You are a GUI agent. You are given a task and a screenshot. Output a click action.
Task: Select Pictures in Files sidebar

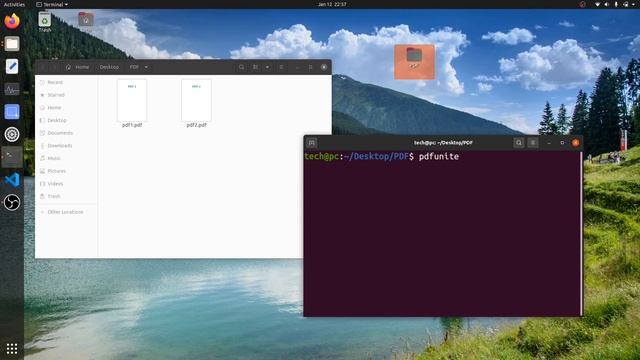pyautogui.click(x=67, y=171)
